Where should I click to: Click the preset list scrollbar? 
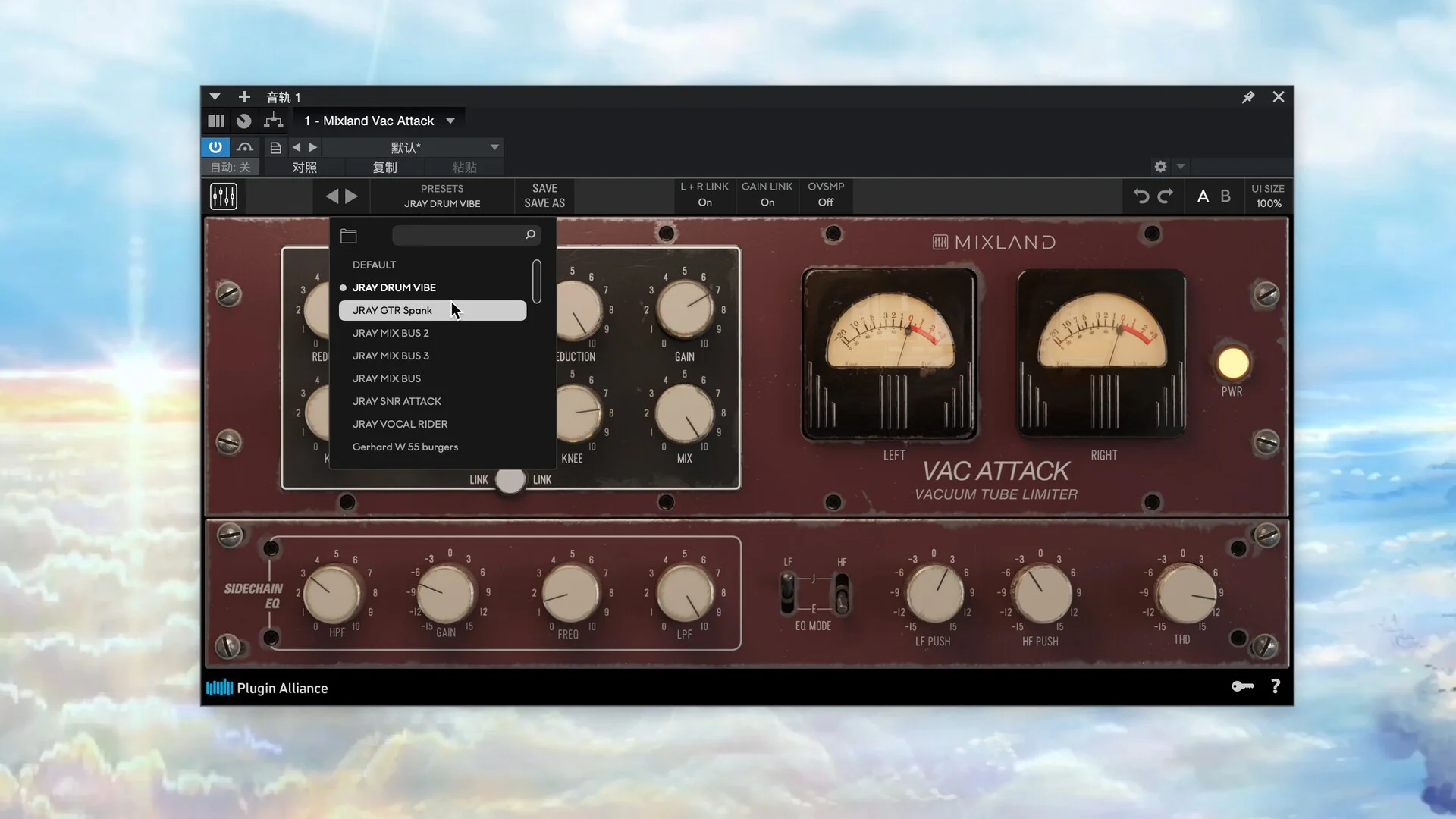pyautogui.click(x=537, y=281)
